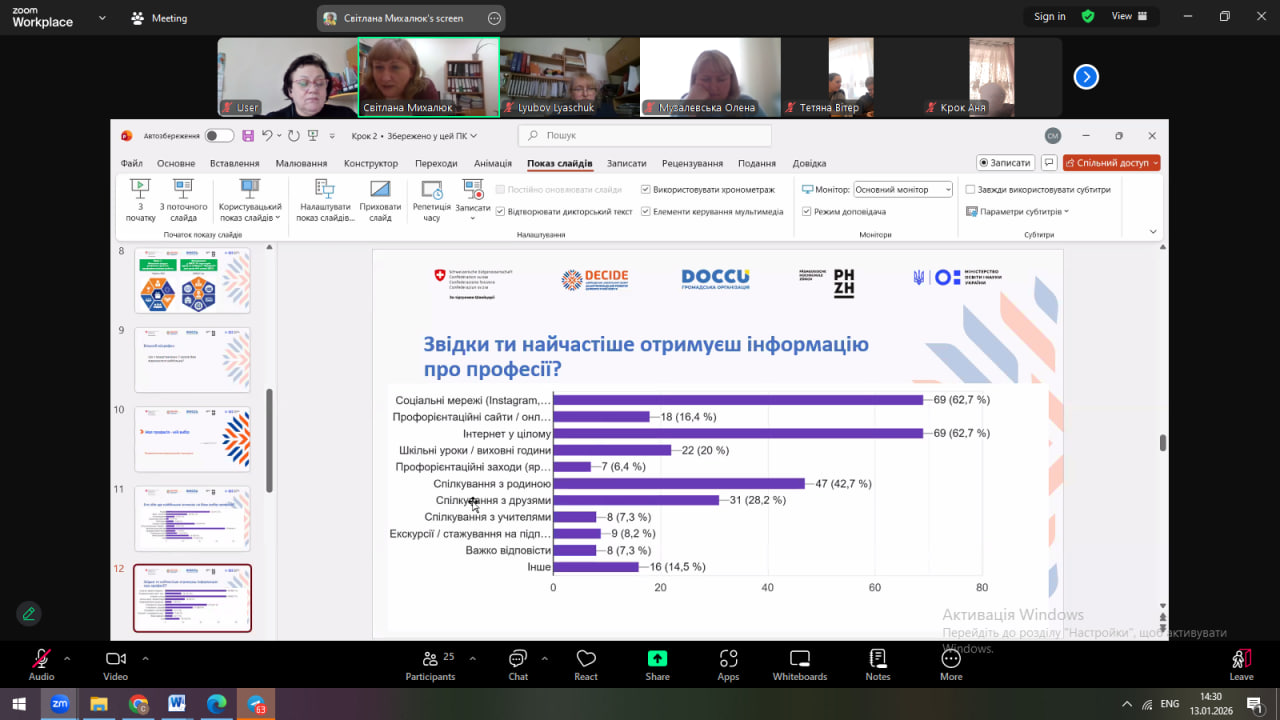1280x720 pixels.
Task: Click the red Спільний доступ button
Action: pos(1111,162)
